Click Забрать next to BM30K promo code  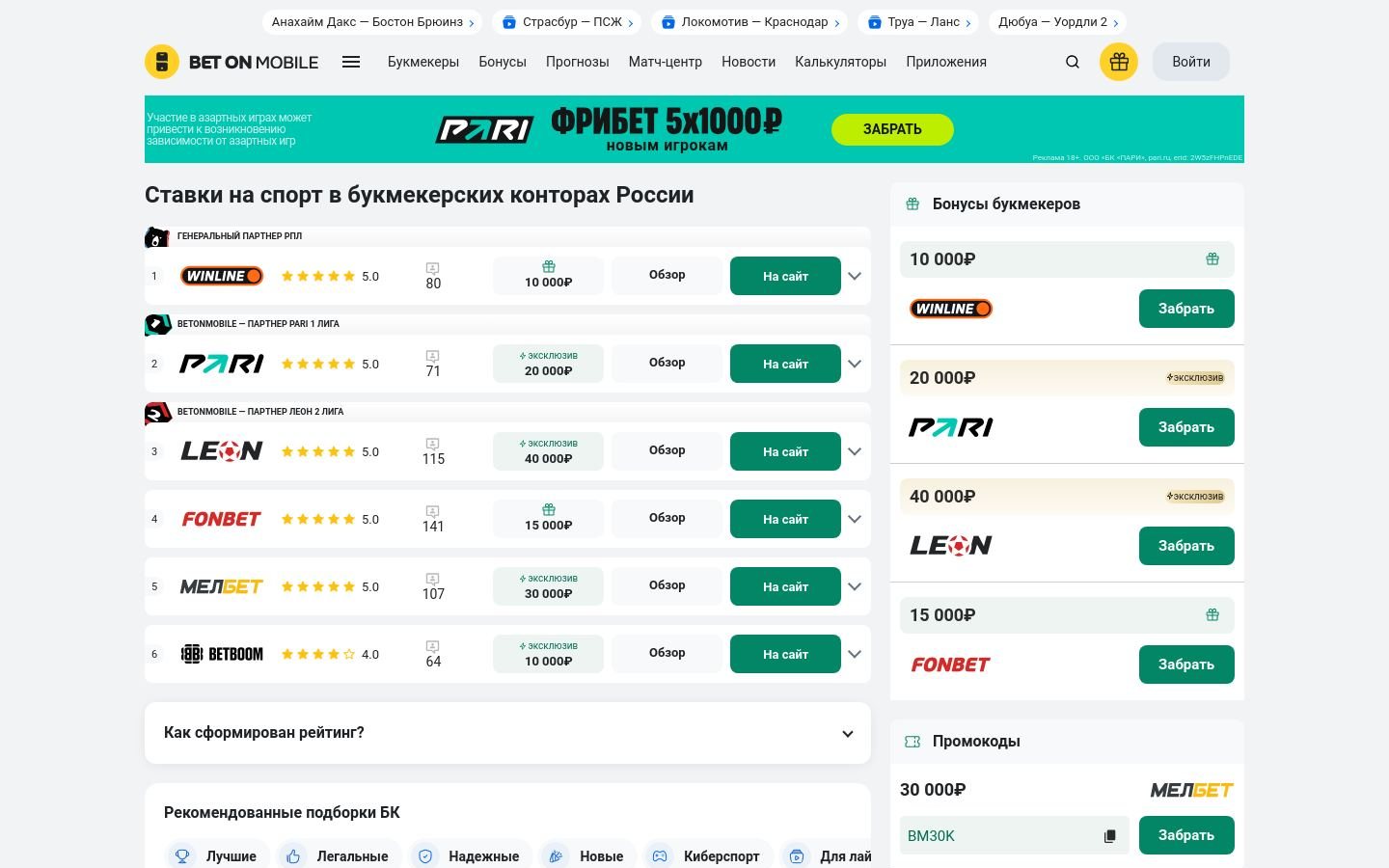pyautogui.click(x=1186, y=835)
